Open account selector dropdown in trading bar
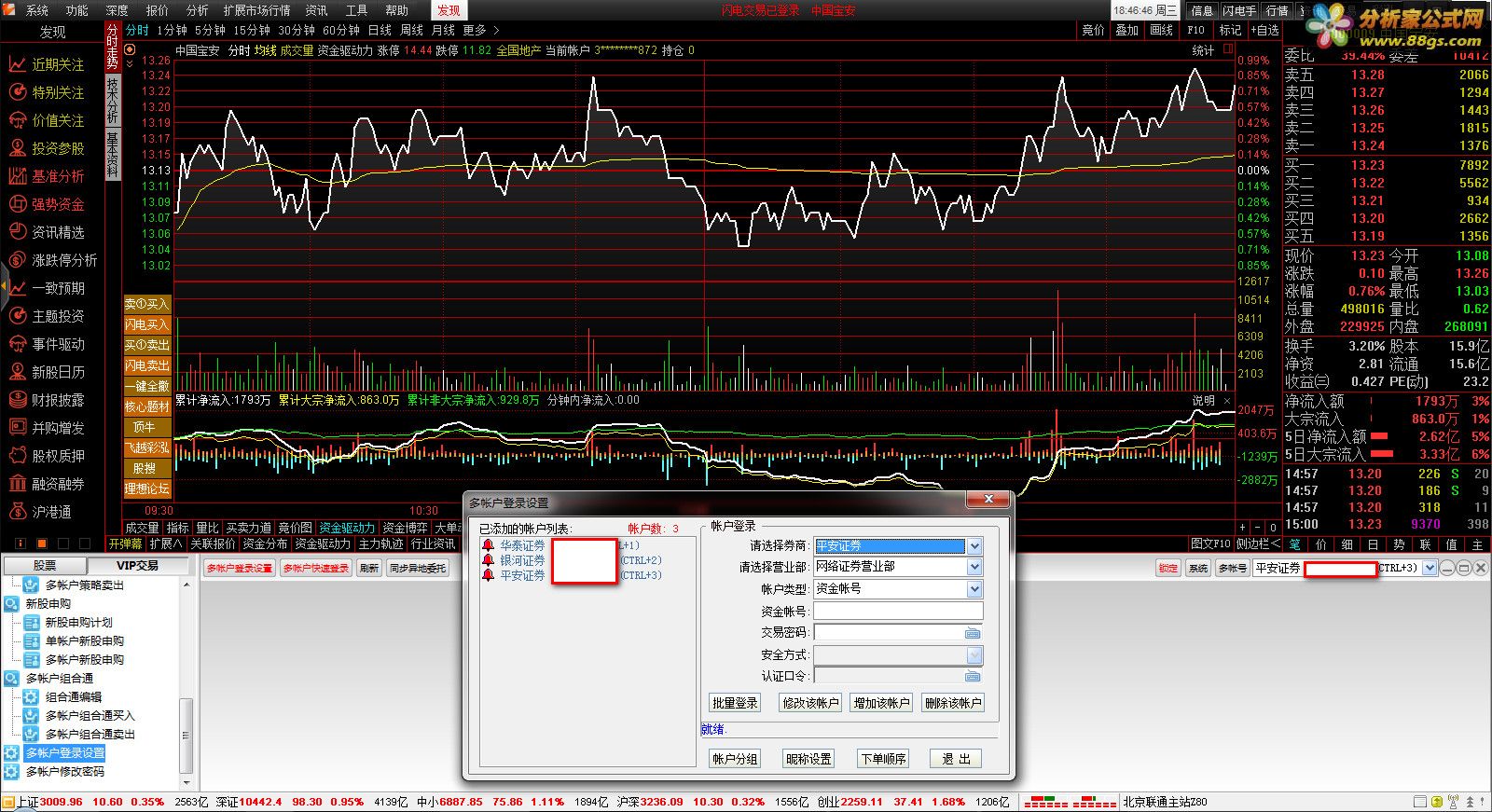This screenshot has width=1492, height=812. pyautogui.click(x=1430, y=568)
